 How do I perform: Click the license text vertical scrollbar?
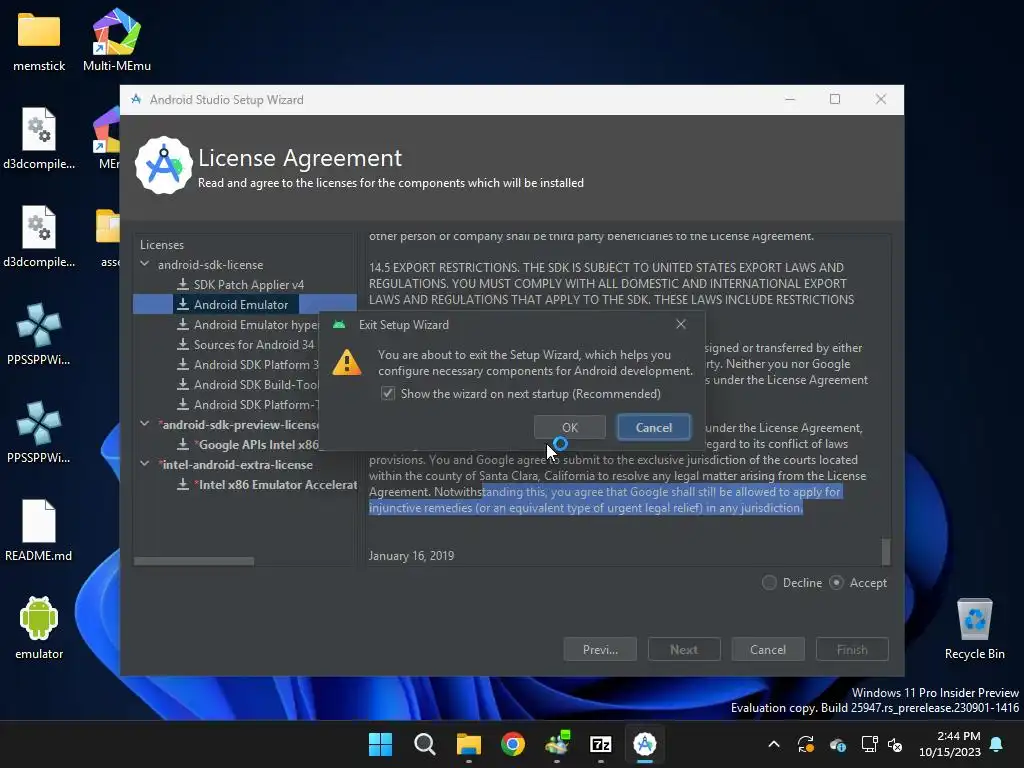tap(886, 551)
